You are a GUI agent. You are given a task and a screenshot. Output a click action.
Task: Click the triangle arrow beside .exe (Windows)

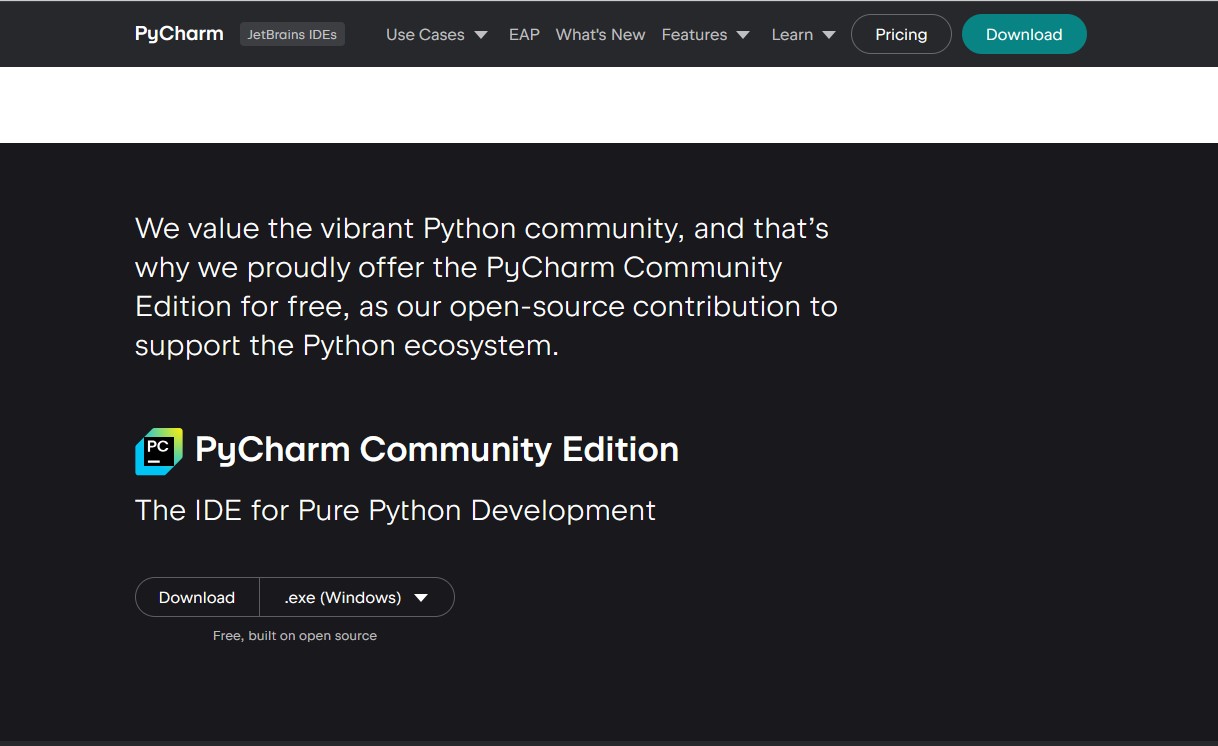tap(421, 598)
